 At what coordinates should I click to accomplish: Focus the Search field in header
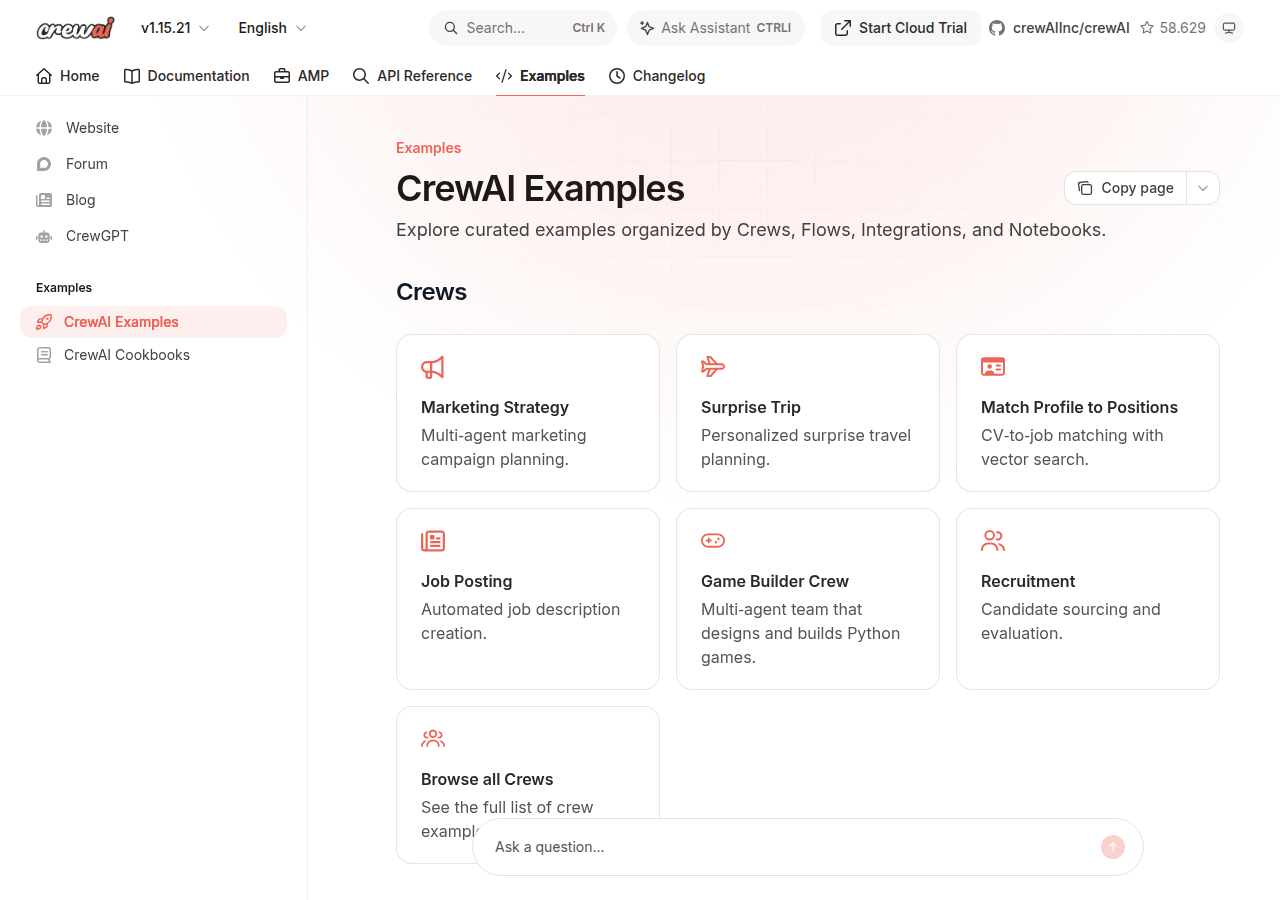pyautogui.click(x=523, y=28)
